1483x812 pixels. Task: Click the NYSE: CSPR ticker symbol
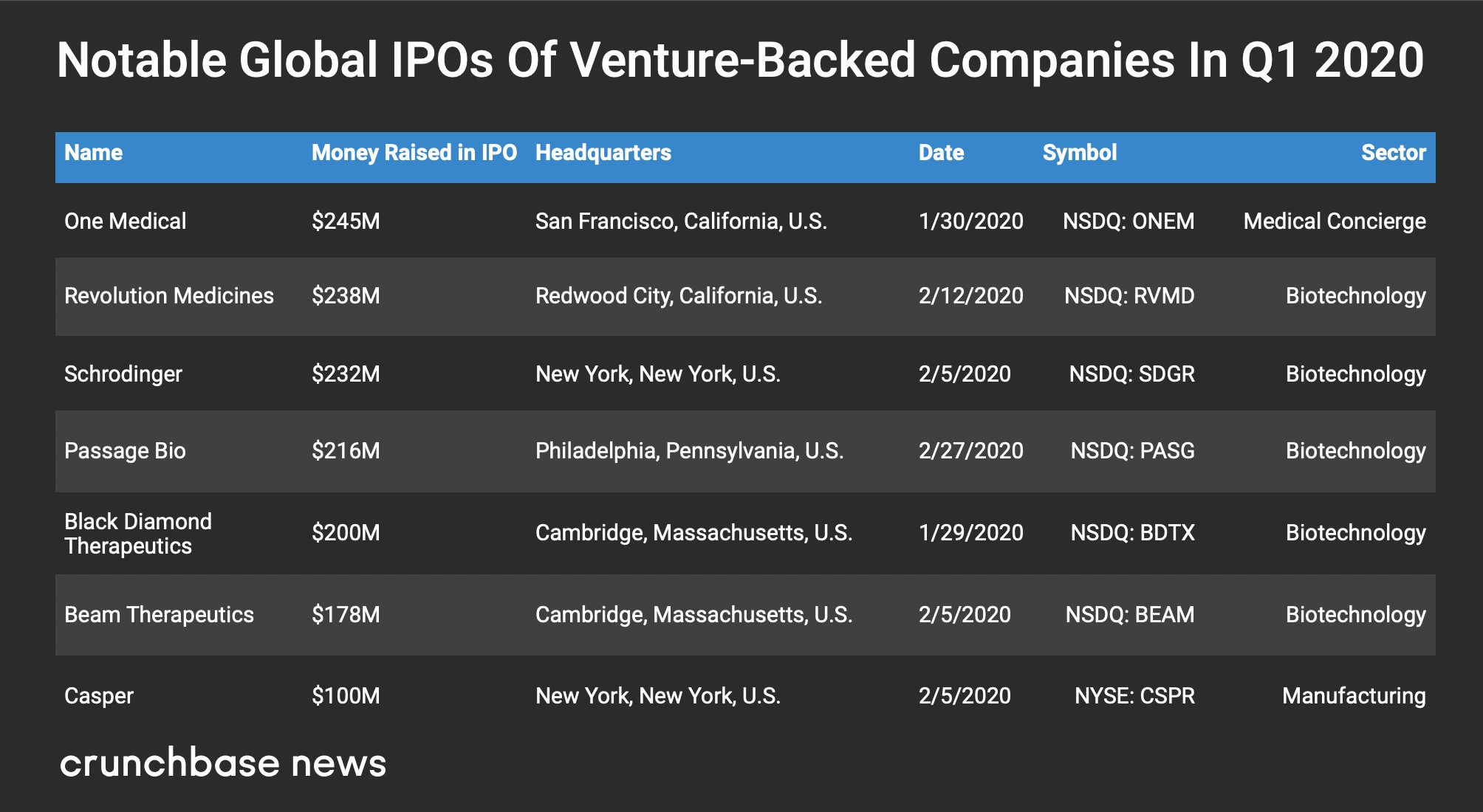[1134, 696]
